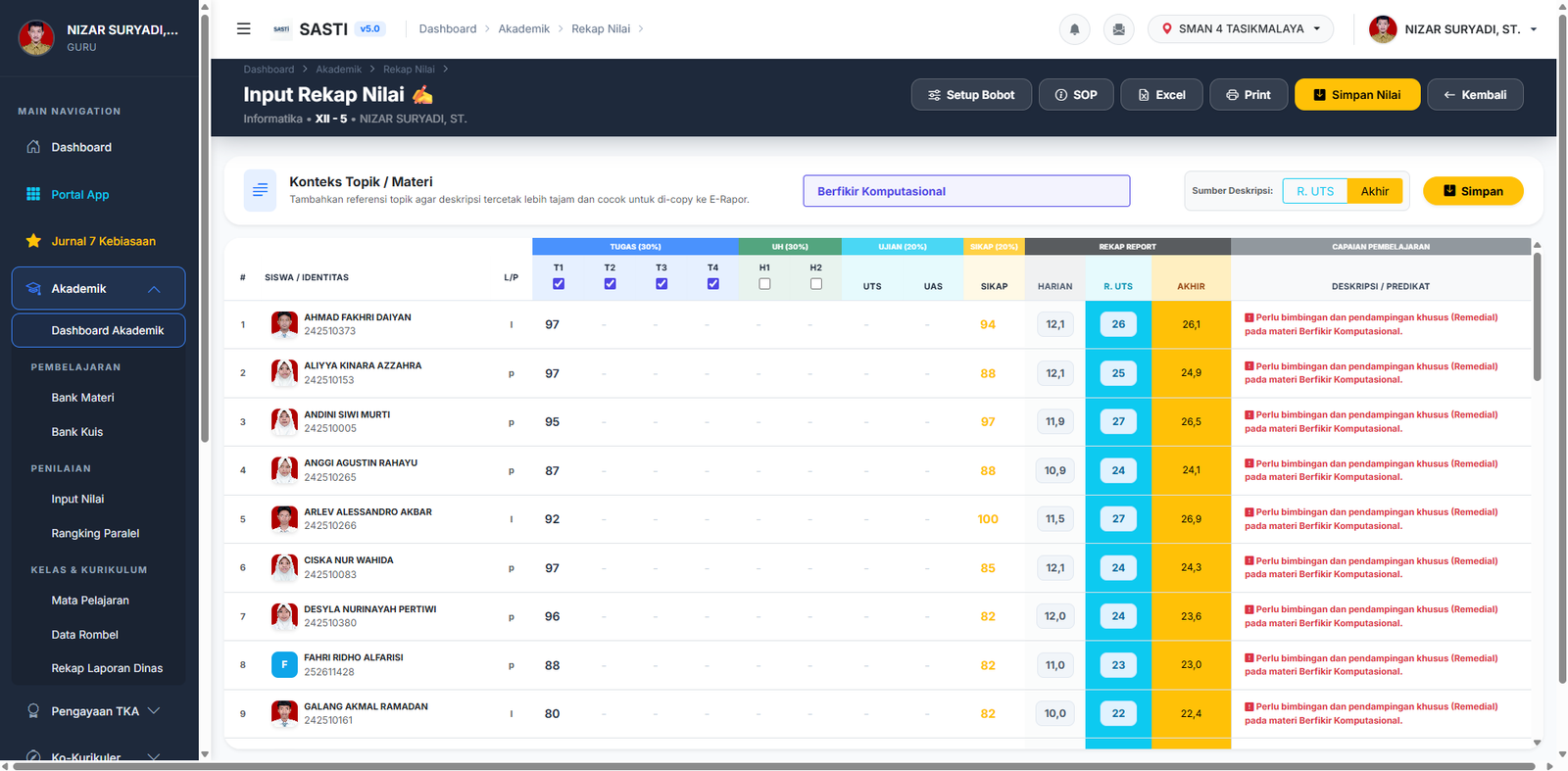Click the Akademik graduation cap icon
Viewport: 1568px width, 771px height.
click(33, 289)
